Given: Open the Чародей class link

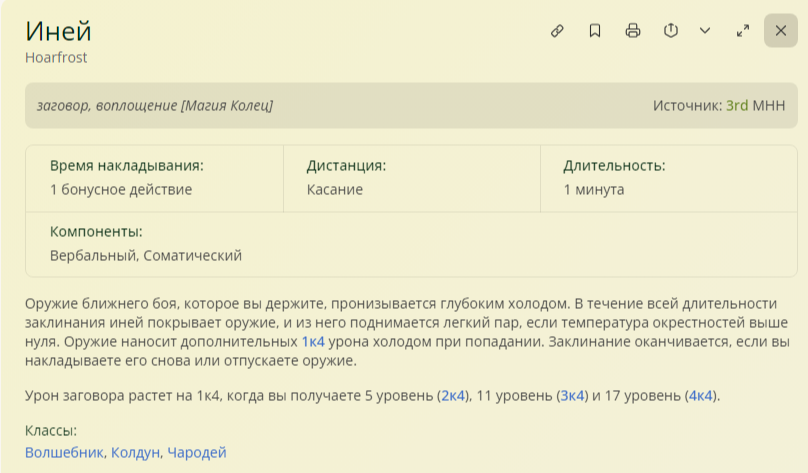Looking at the screenshot, I should click(x=197, y=452).
